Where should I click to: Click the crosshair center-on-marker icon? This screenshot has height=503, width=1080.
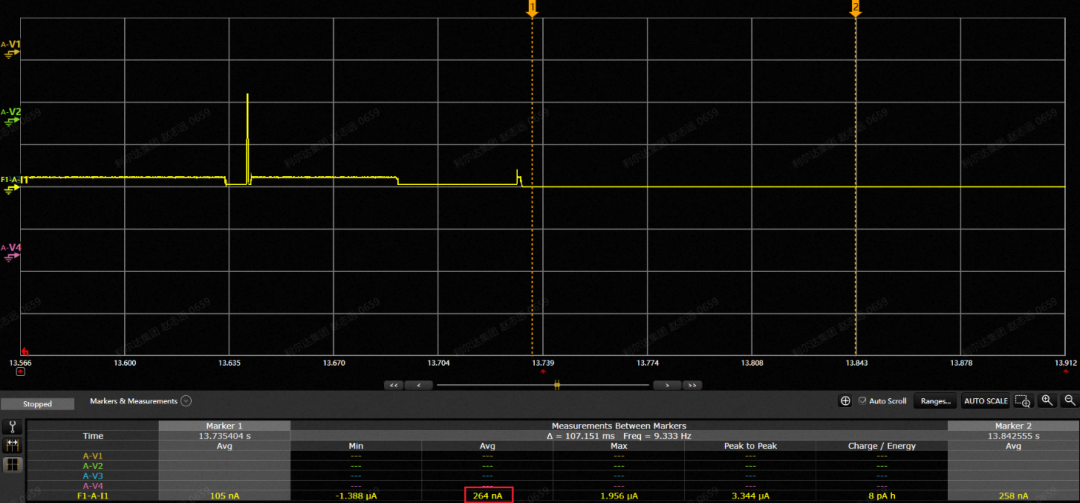(845, 401)
